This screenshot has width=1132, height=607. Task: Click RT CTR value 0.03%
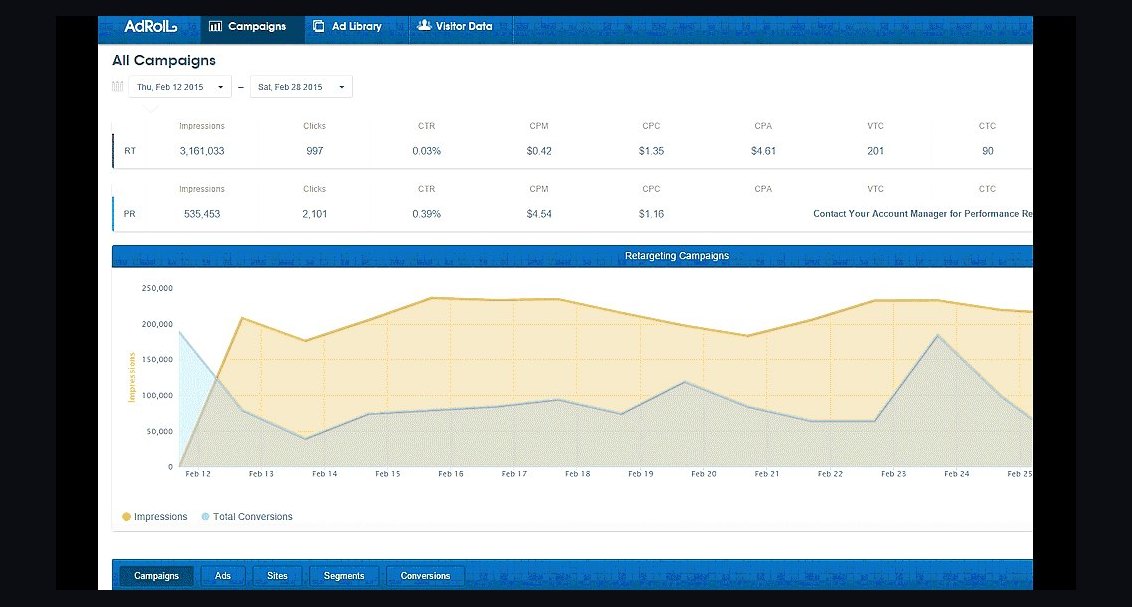coord(427,151)
